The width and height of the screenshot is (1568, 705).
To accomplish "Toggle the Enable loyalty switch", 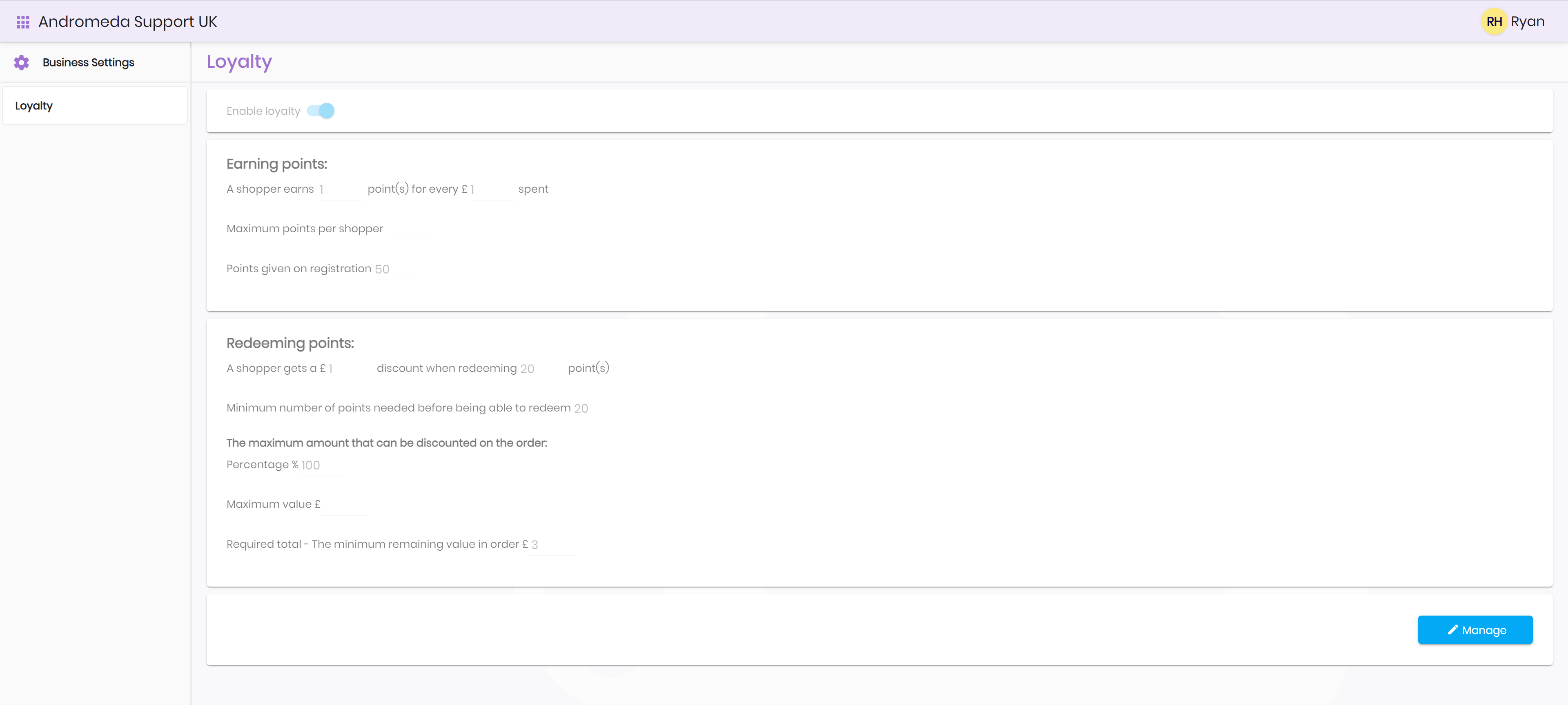I will tap(321, 111).
